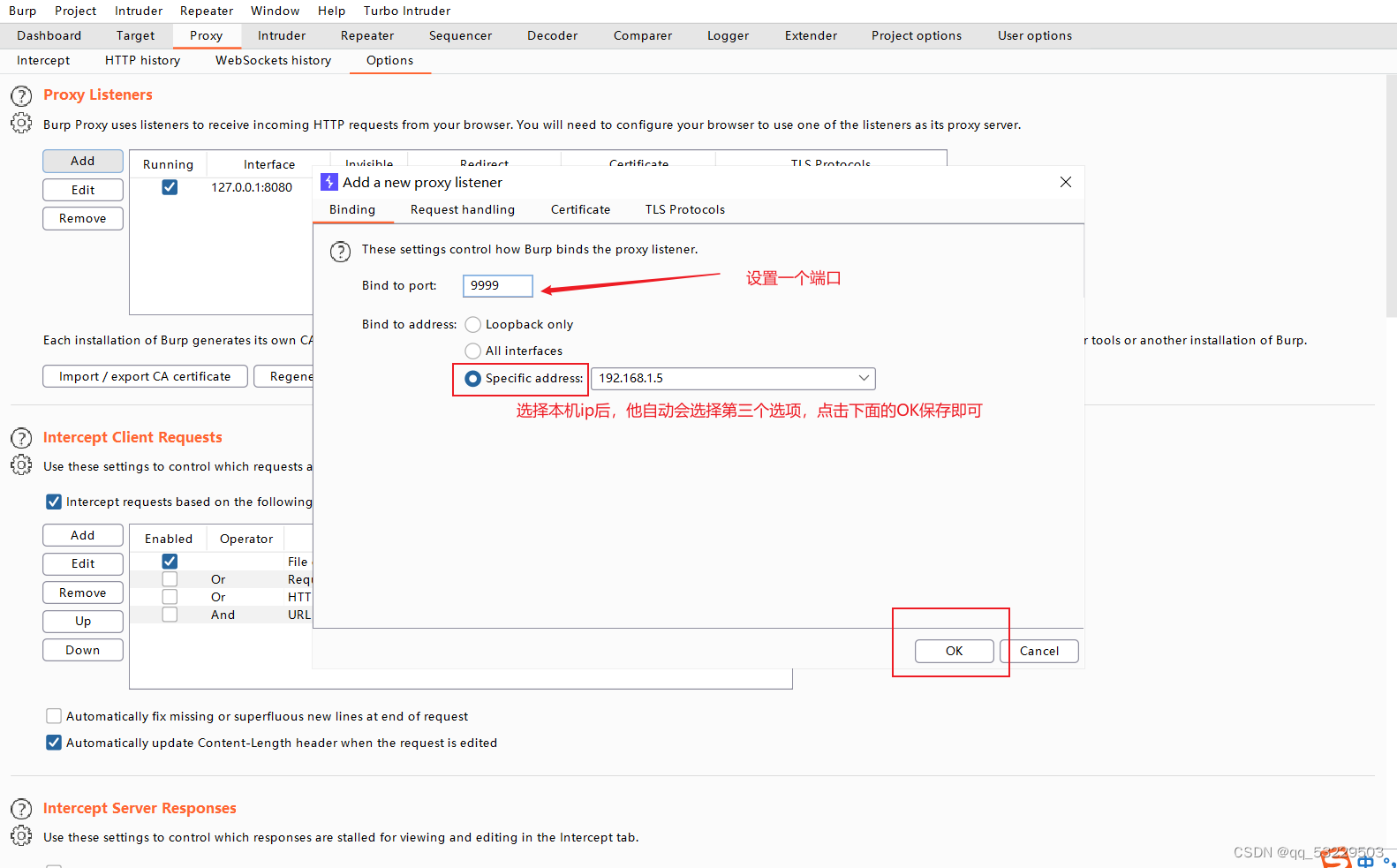Image resolution: width=1397 pixels, height=868 pixels.
Task: Select the 127.0.0.1:8080 listener row
Action: (x=222, y=187)
